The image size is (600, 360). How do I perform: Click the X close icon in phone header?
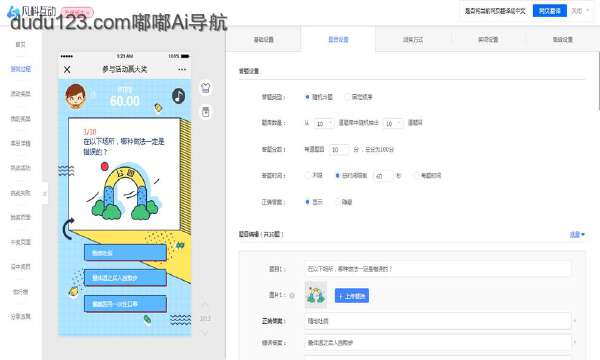point(67,70)
